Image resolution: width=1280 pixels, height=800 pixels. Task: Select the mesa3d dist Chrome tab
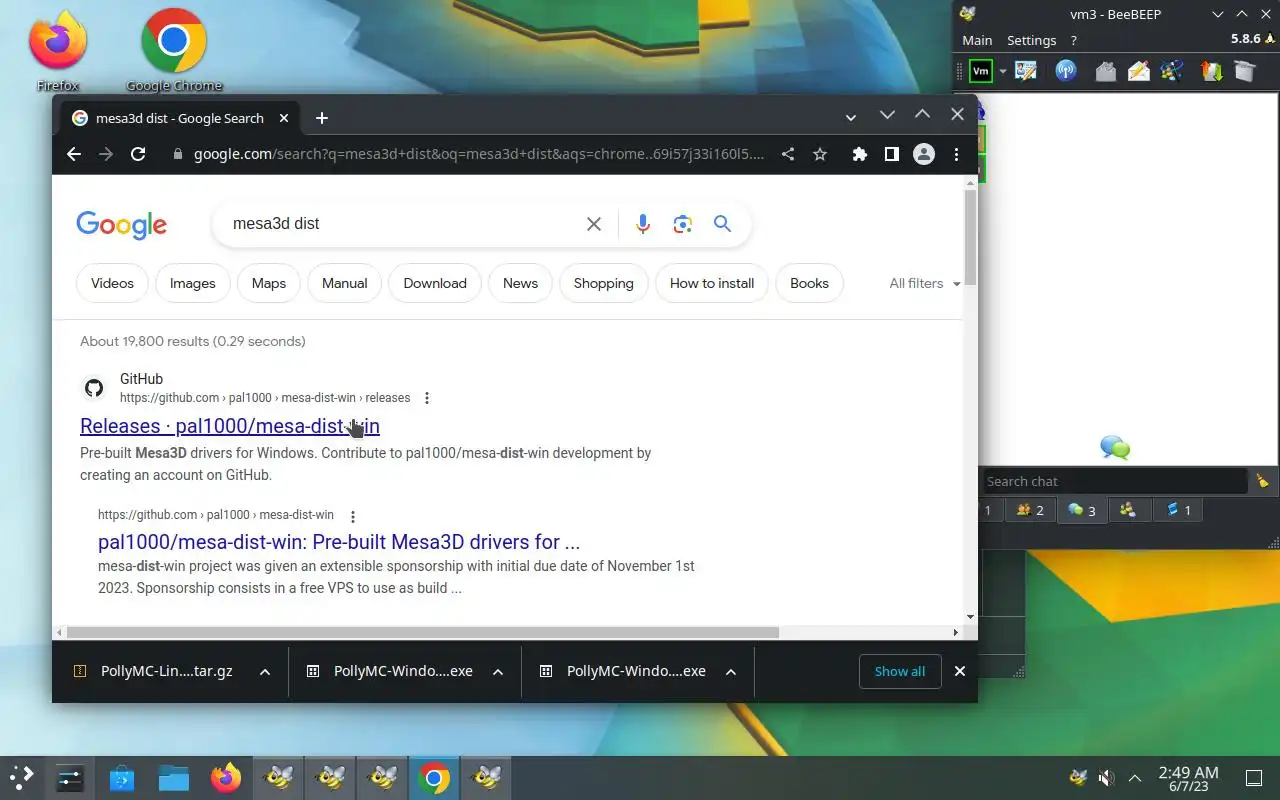(179, 118)
